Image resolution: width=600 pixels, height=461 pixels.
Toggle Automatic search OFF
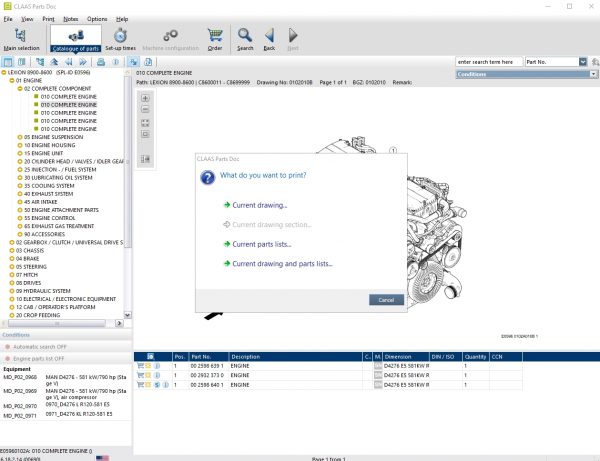pos(40,345)
